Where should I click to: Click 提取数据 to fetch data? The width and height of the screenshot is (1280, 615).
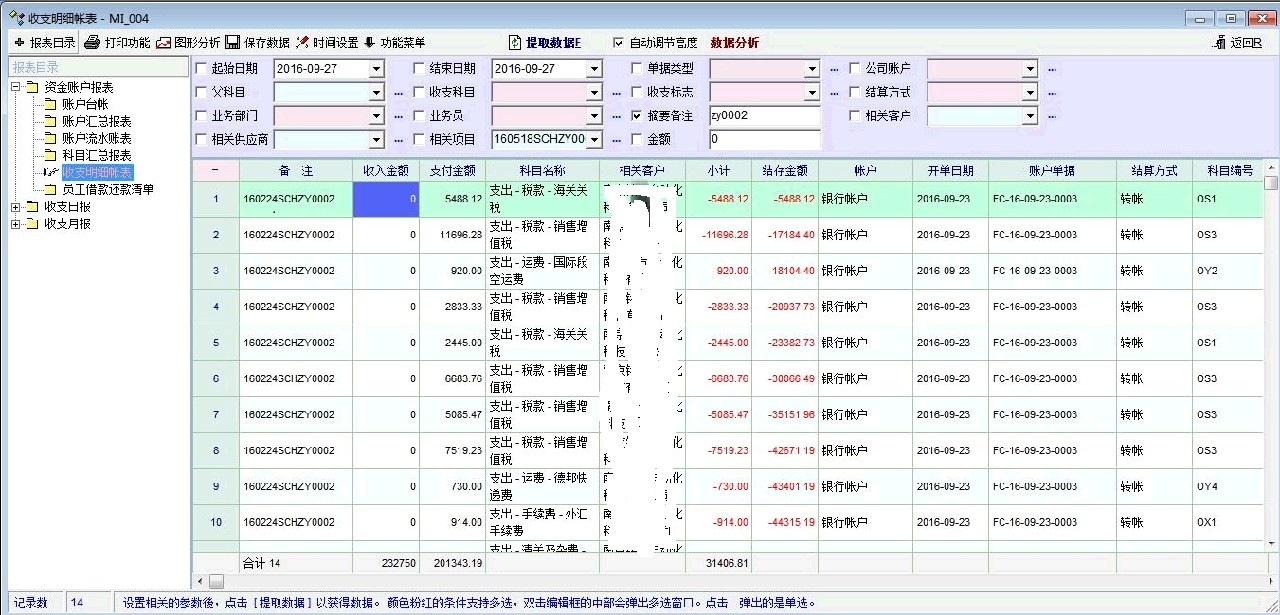click(x=545, y=43)
